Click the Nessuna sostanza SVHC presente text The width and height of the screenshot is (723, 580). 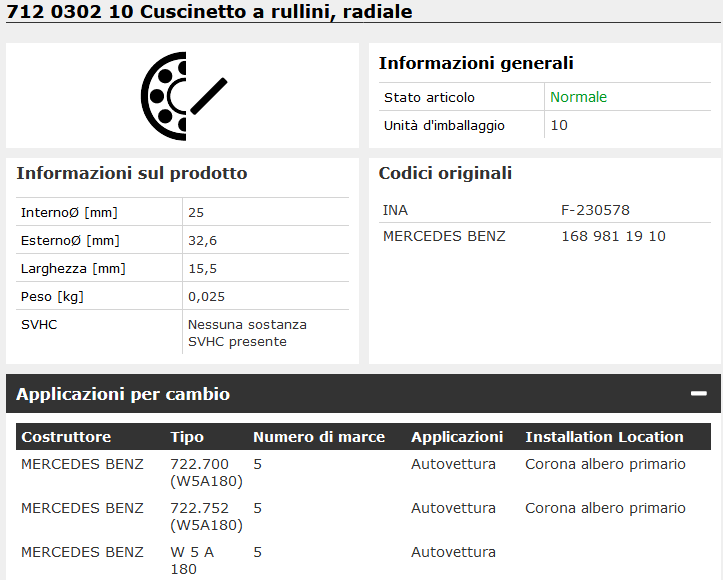point(247,333)
